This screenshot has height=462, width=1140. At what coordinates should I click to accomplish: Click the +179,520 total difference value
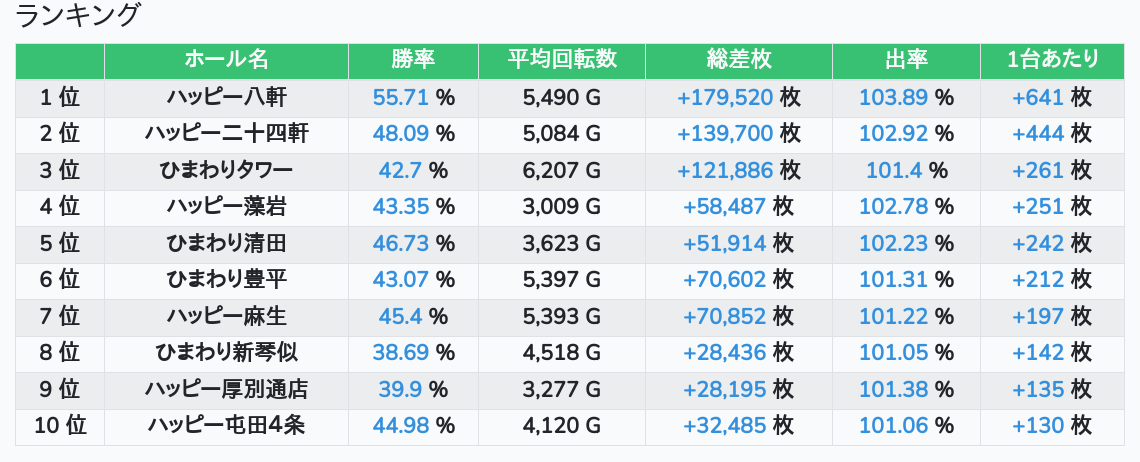point(725,98)
